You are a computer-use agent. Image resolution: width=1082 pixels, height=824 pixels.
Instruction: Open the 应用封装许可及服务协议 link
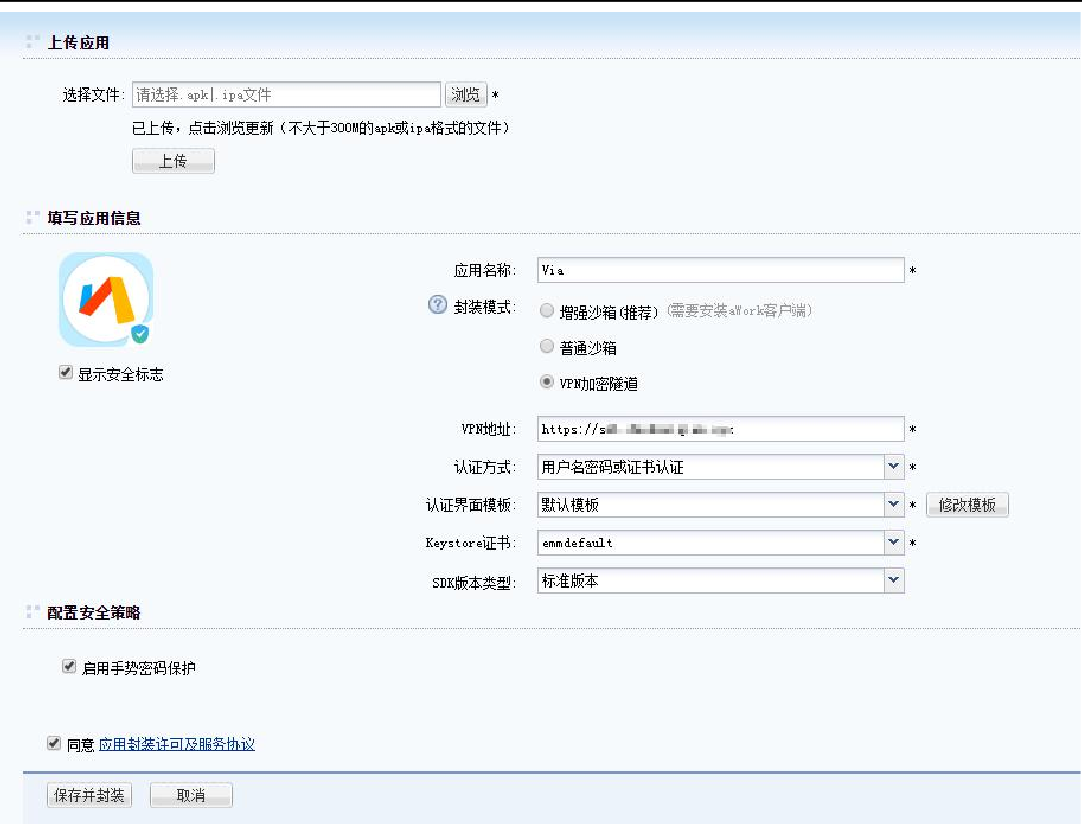click(x=177, y=744)
